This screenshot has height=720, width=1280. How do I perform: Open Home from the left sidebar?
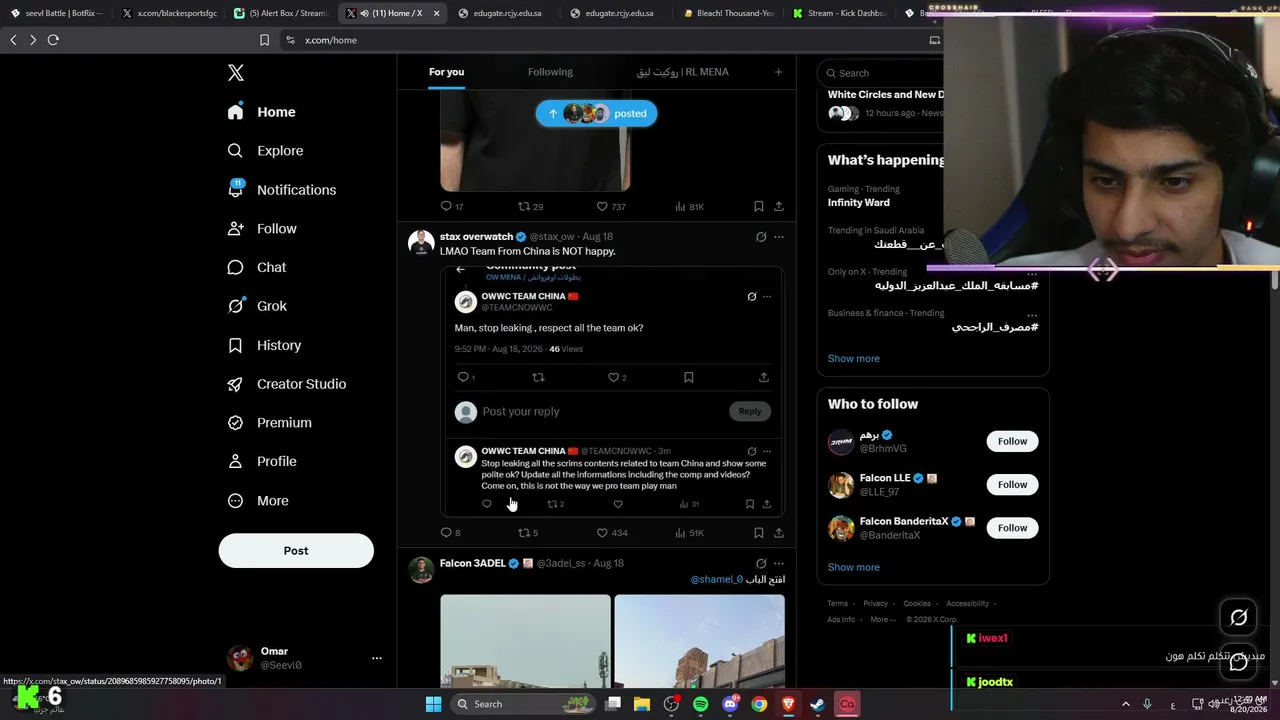coord(261,112)
